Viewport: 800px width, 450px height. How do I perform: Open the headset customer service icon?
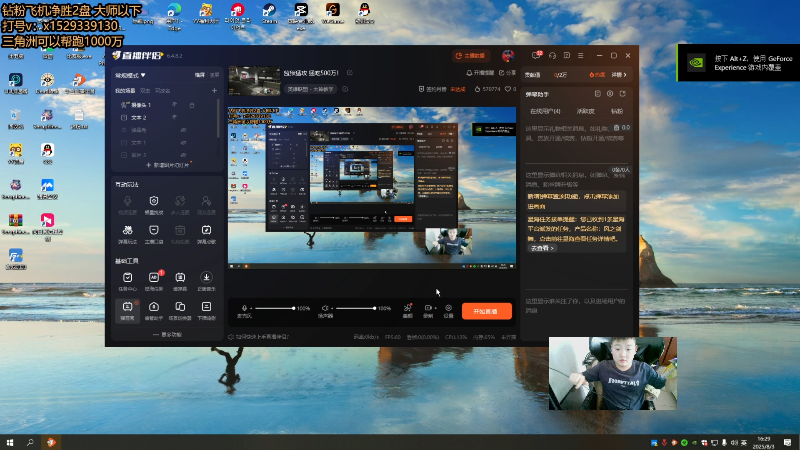(552, 56)
